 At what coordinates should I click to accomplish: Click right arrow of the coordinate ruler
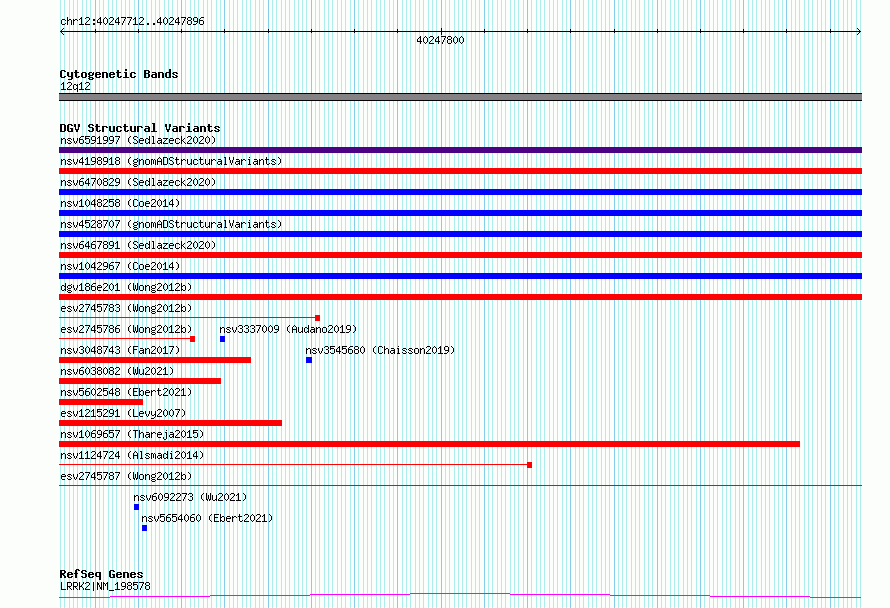click(859, 32)
